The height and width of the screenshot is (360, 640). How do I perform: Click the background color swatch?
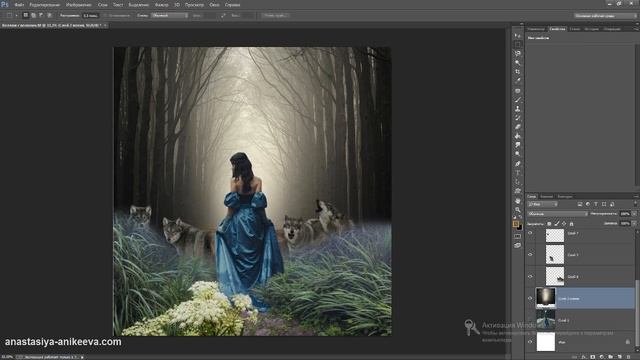pyautogui.click(x=520, y=228)
